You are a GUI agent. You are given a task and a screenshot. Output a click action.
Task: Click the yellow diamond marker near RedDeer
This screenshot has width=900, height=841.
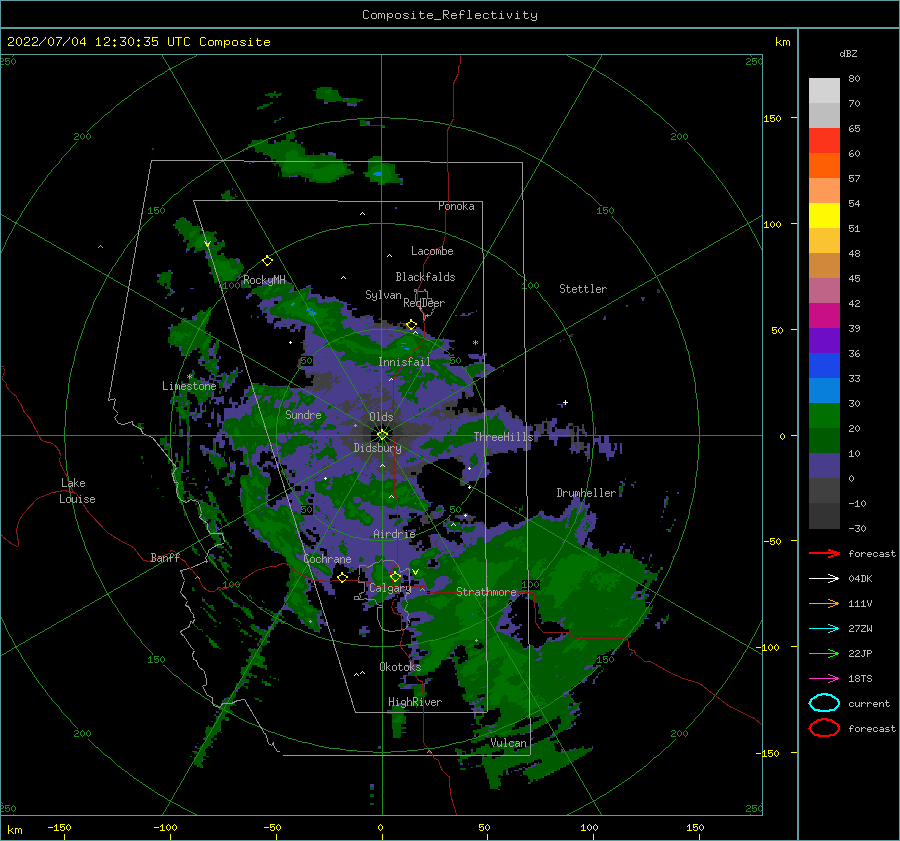click(x=412, y=325)
